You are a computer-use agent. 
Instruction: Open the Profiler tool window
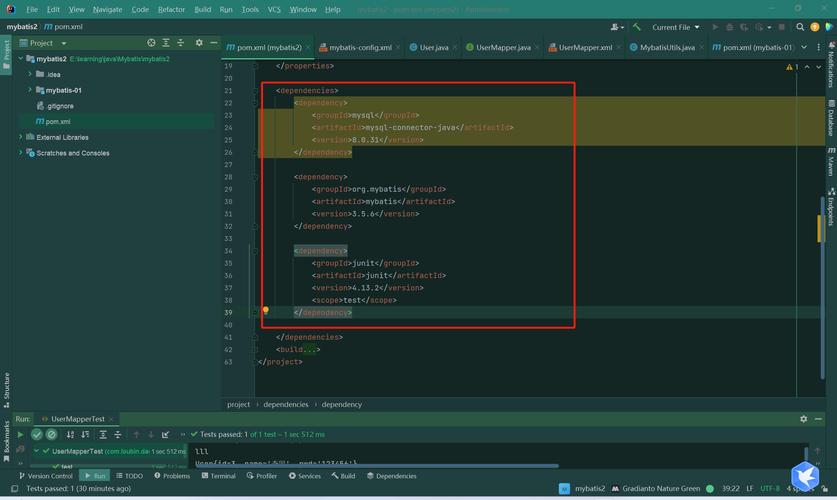click(x=262, y=476)
